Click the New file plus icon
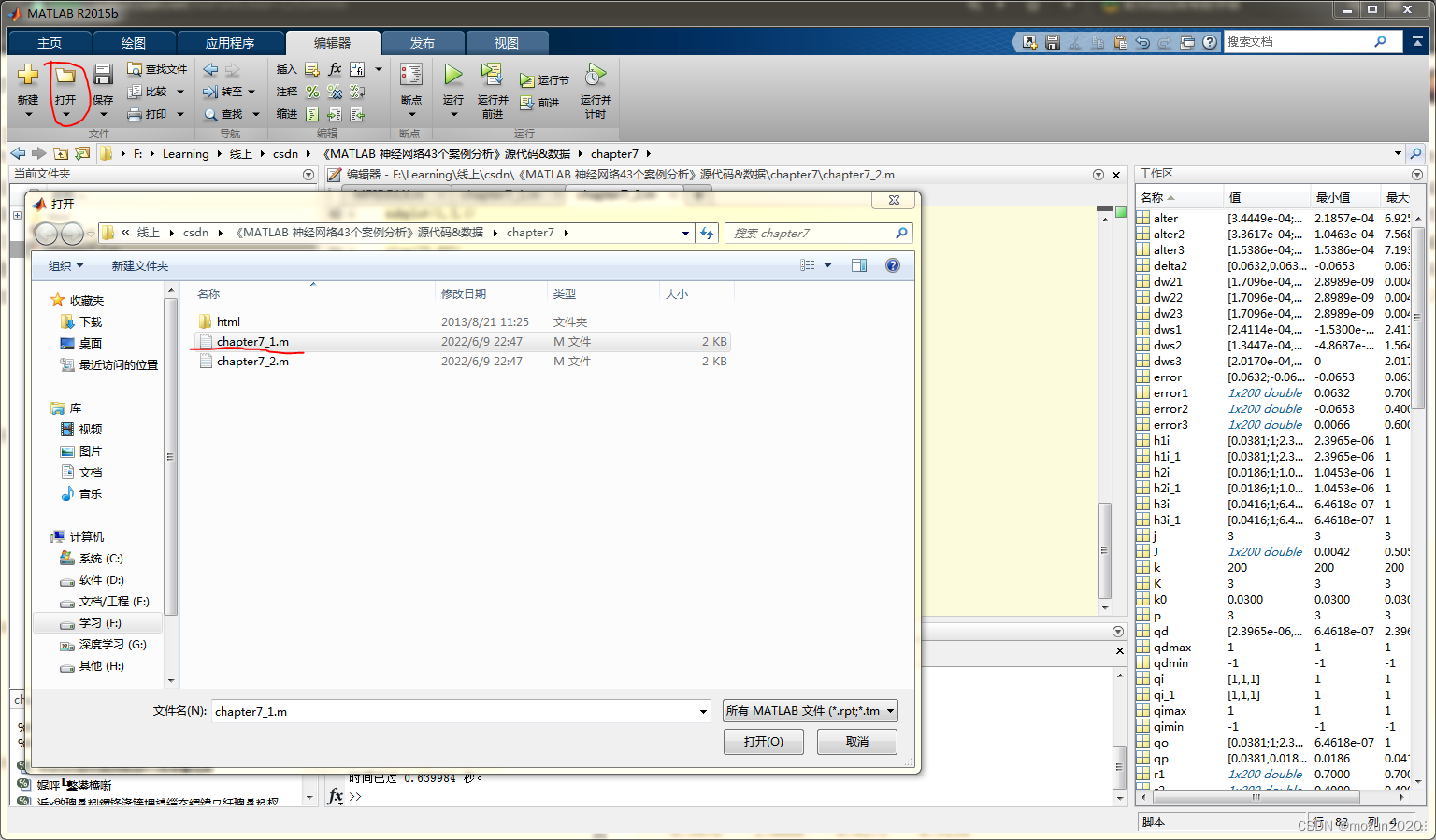Viewport: 1436px width, 840px height. point(28,75)
